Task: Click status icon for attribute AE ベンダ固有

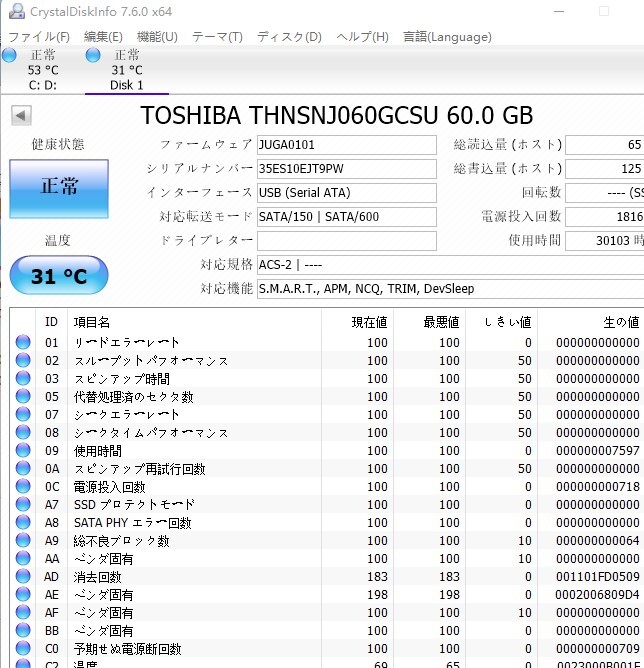Action: tap(23, 594)
